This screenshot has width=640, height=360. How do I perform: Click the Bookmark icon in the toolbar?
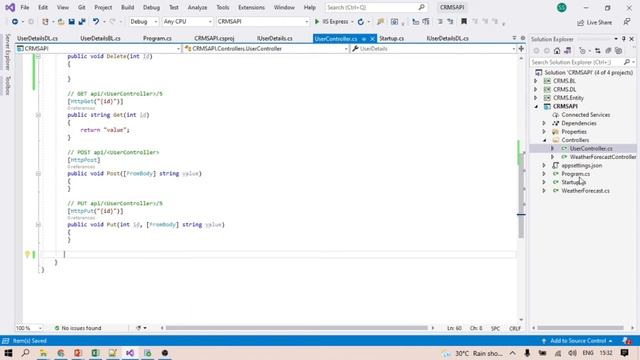[x=464, y=21]
